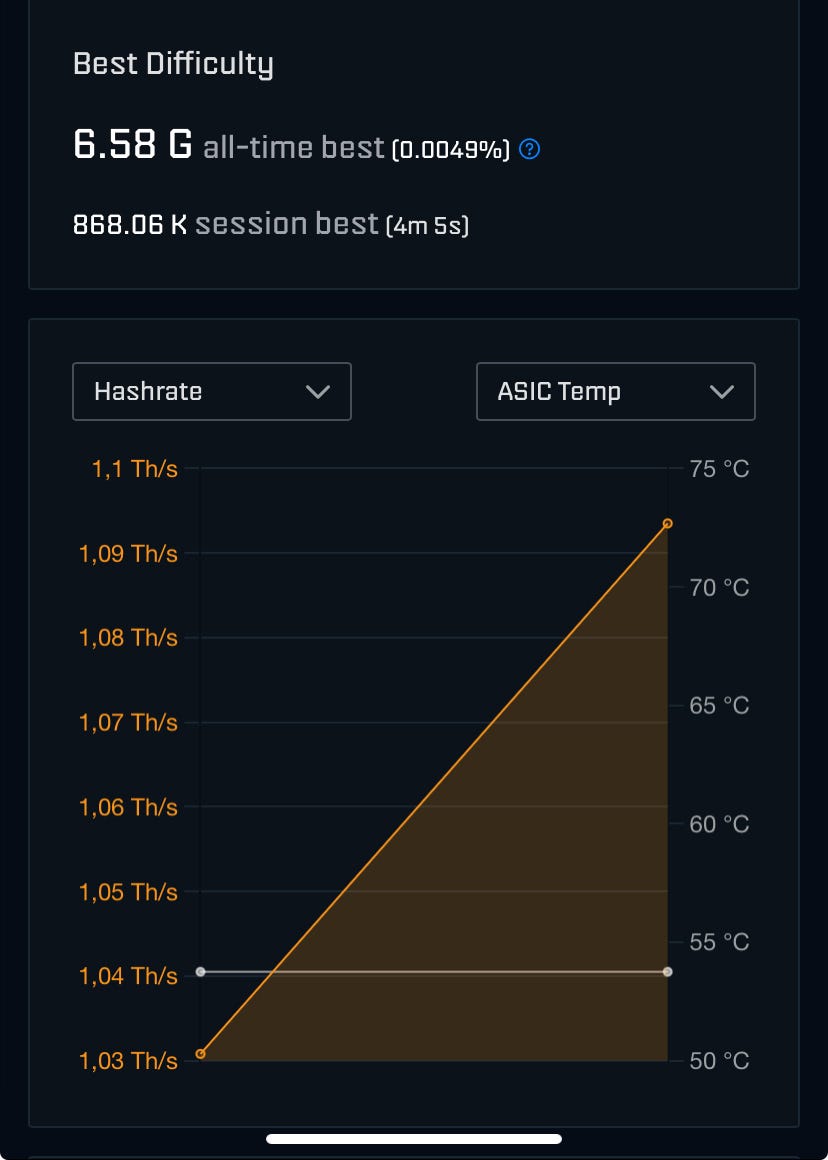Click the chevron in the Hashrate selector
This screenshot has height=1160, width=828.
318,392
